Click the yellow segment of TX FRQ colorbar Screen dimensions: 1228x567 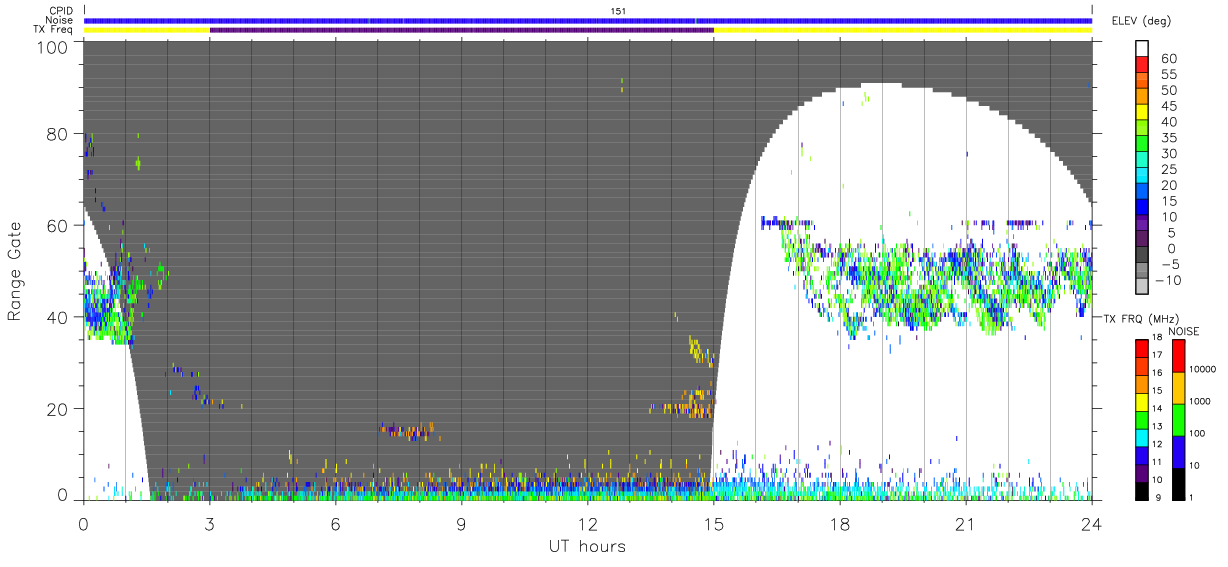pyautogui.click(x=1141, y=402)
